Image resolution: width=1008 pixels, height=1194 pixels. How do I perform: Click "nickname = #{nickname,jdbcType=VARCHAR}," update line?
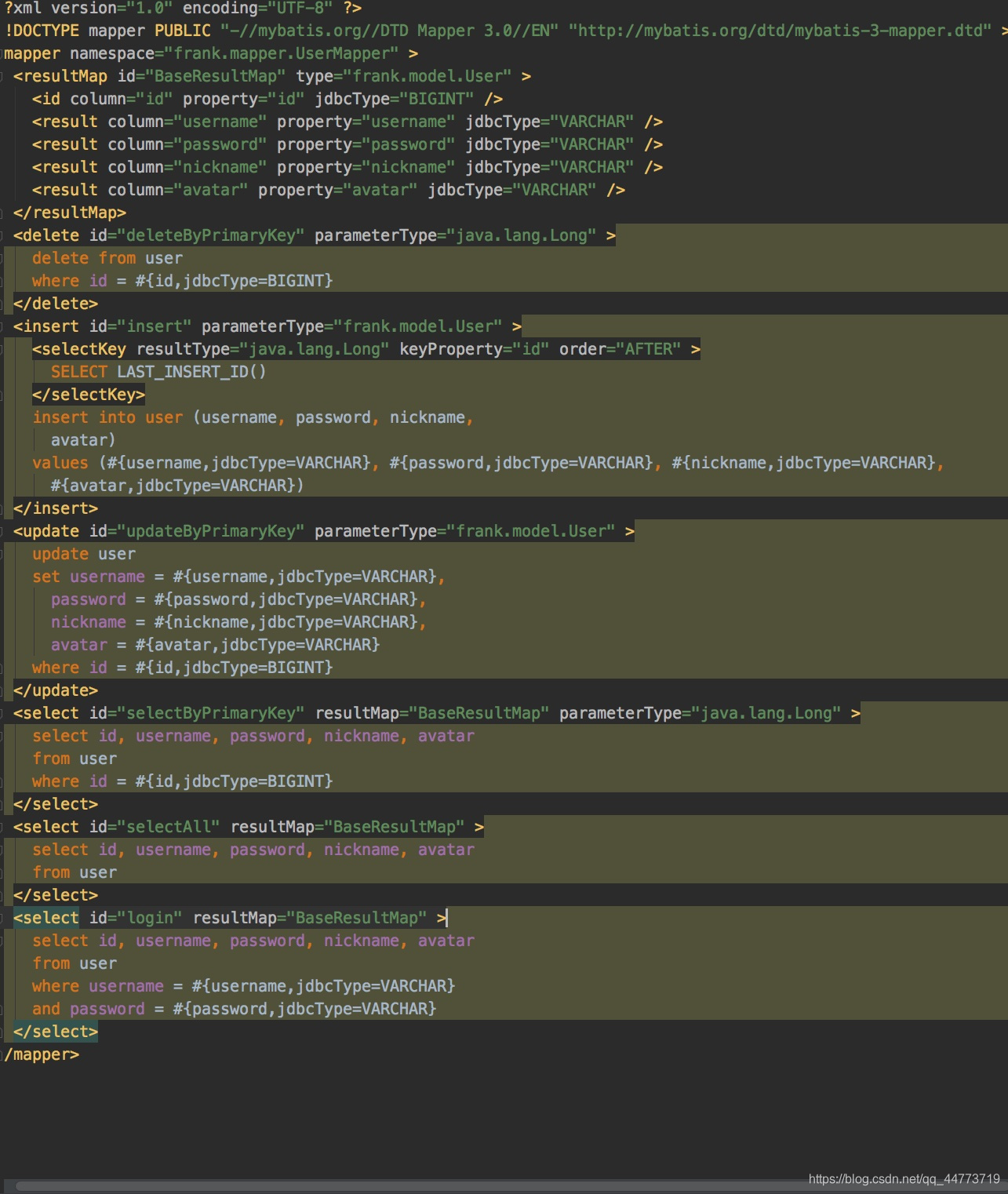click(x=239, y=622)
